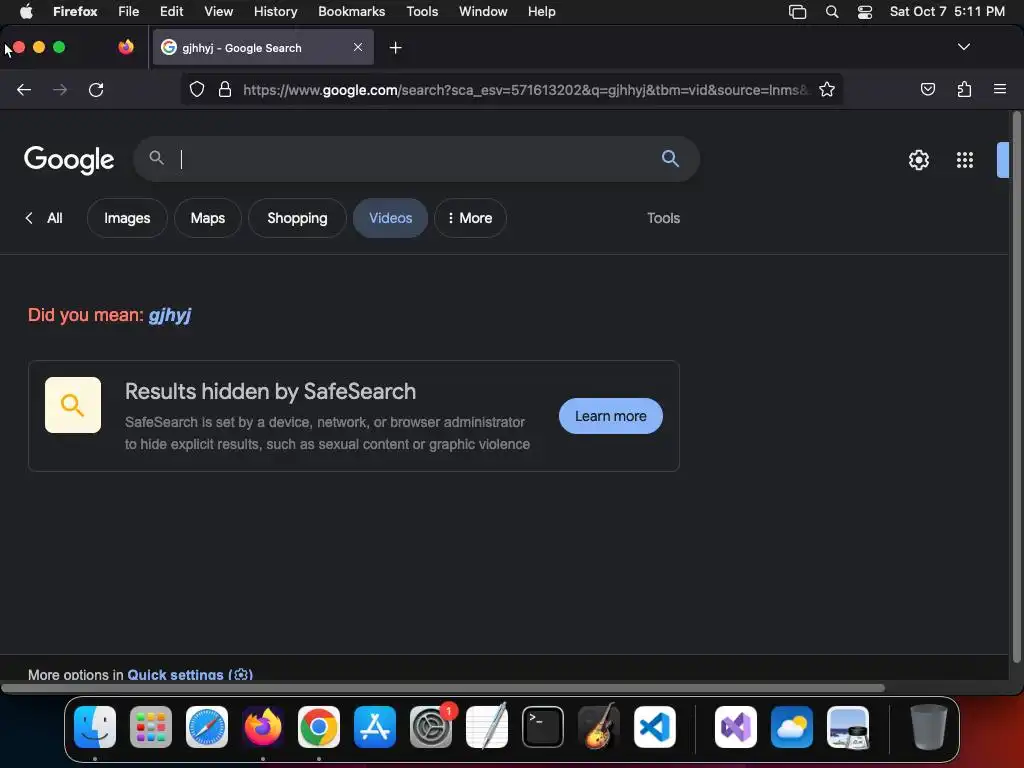Focus the Google search text field
The width and height of the screenshot is (1024, 768).
tap(418, 159)
